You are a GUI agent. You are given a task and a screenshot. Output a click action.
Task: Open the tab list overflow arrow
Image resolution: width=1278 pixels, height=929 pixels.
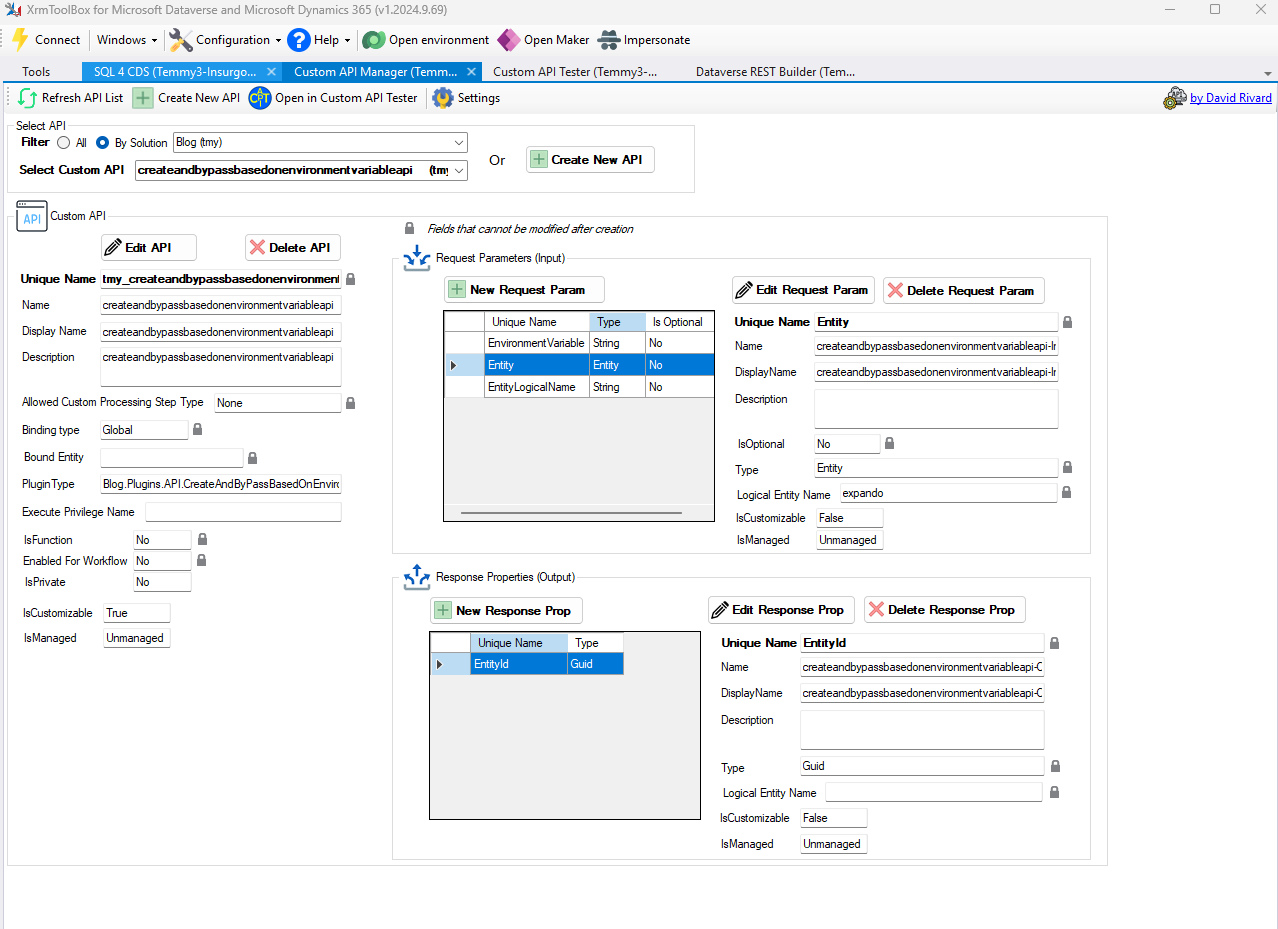[x=1268, y=74]
